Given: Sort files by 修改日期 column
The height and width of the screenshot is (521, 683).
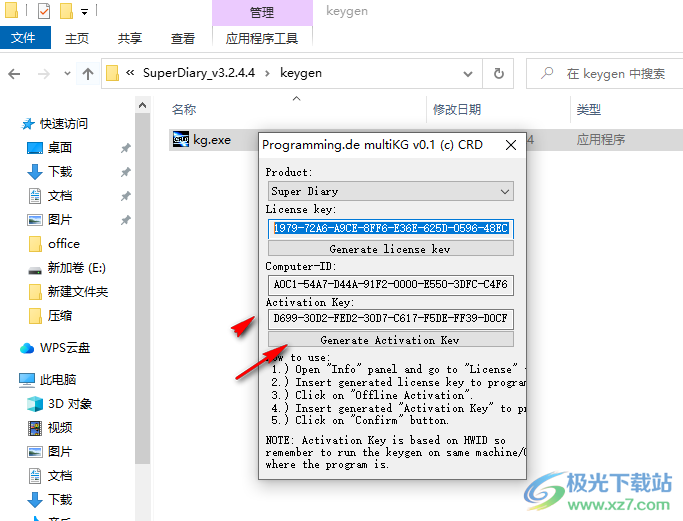Looking at the screenshot, I should coord(456,109).
